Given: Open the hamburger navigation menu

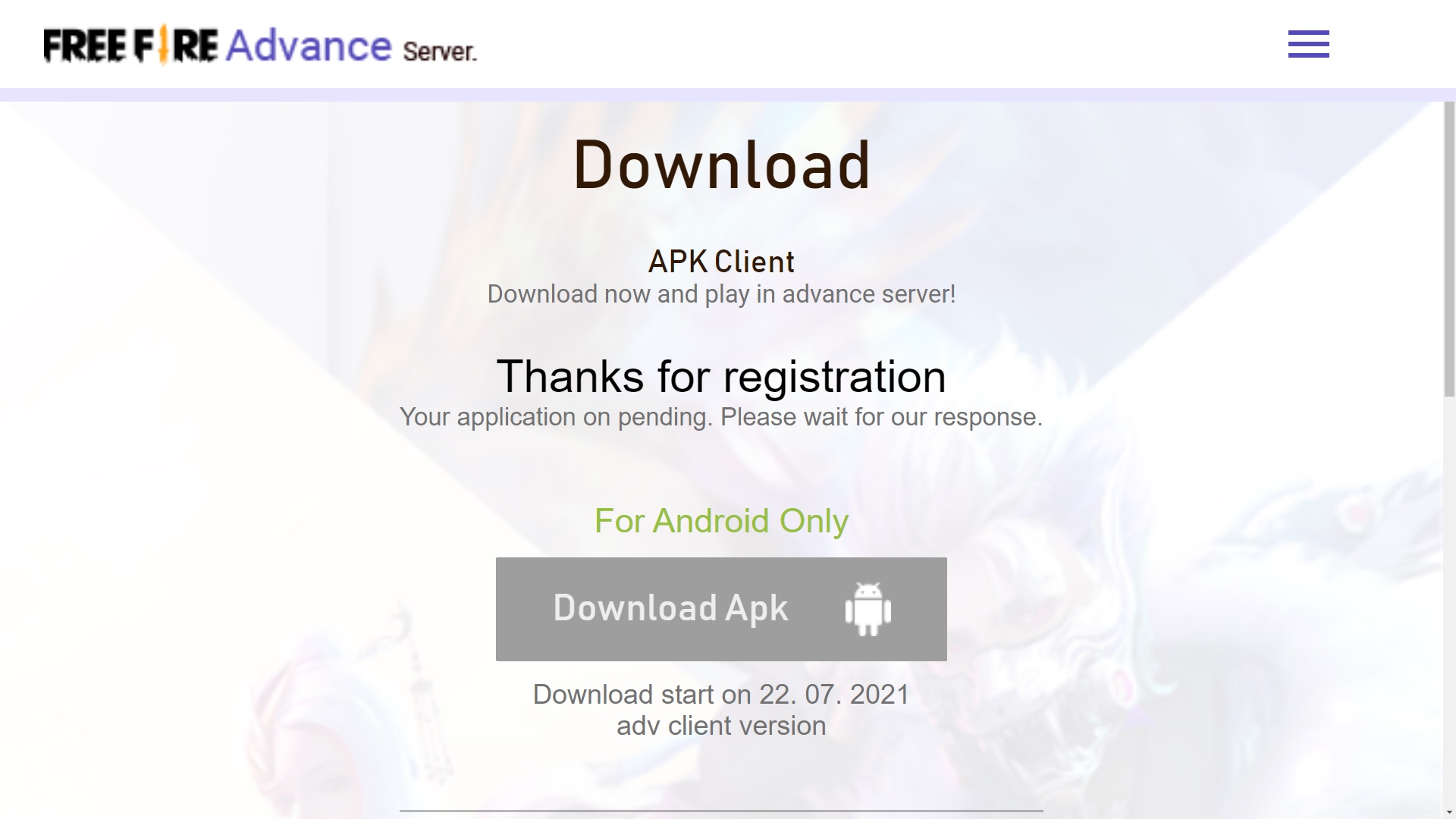Looking at the screenshot, I should click(x=1308, y=44).
